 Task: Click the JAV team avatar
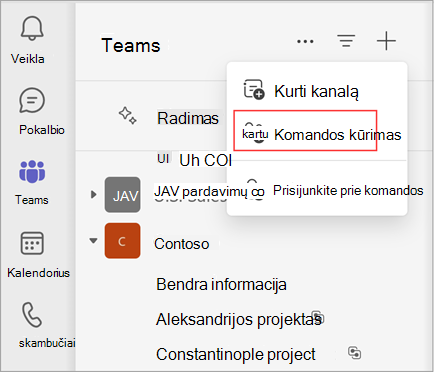[x=122, y=195]
